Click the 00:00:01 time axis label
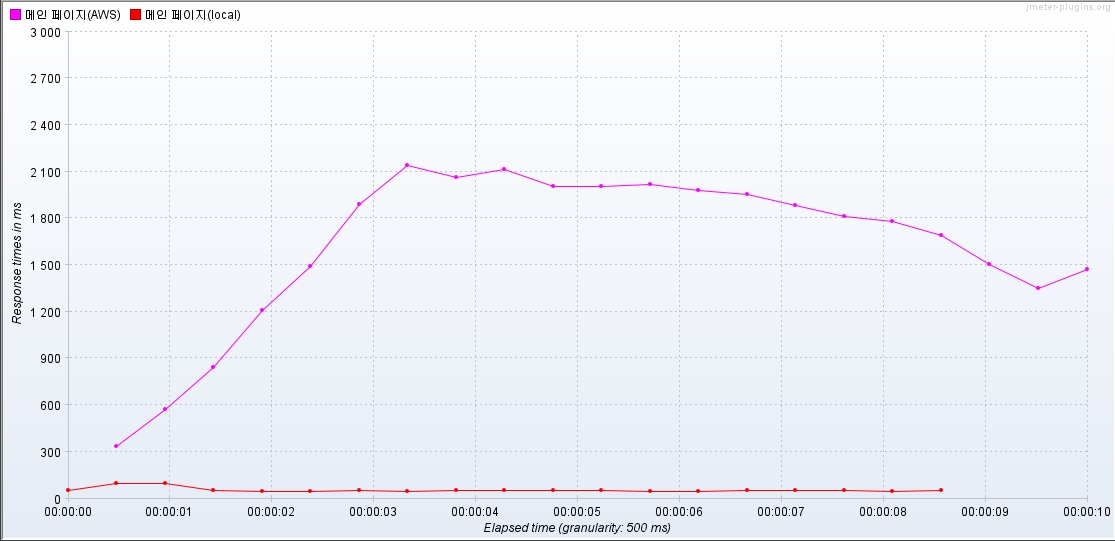Screen dimensions: 1115x541 point(169,512)
